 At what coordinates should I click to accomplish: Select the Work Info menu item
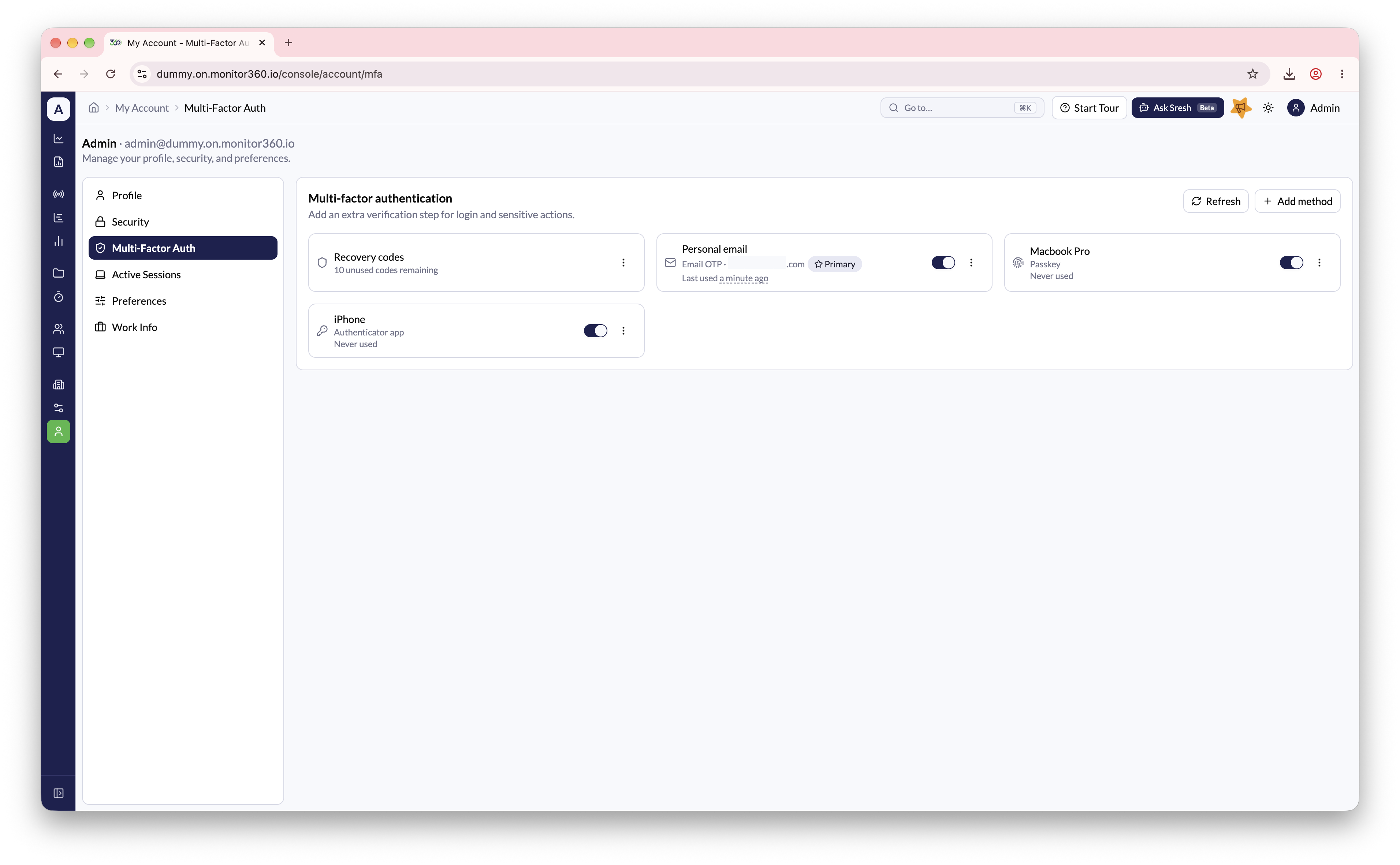click(x=183, y=327)
